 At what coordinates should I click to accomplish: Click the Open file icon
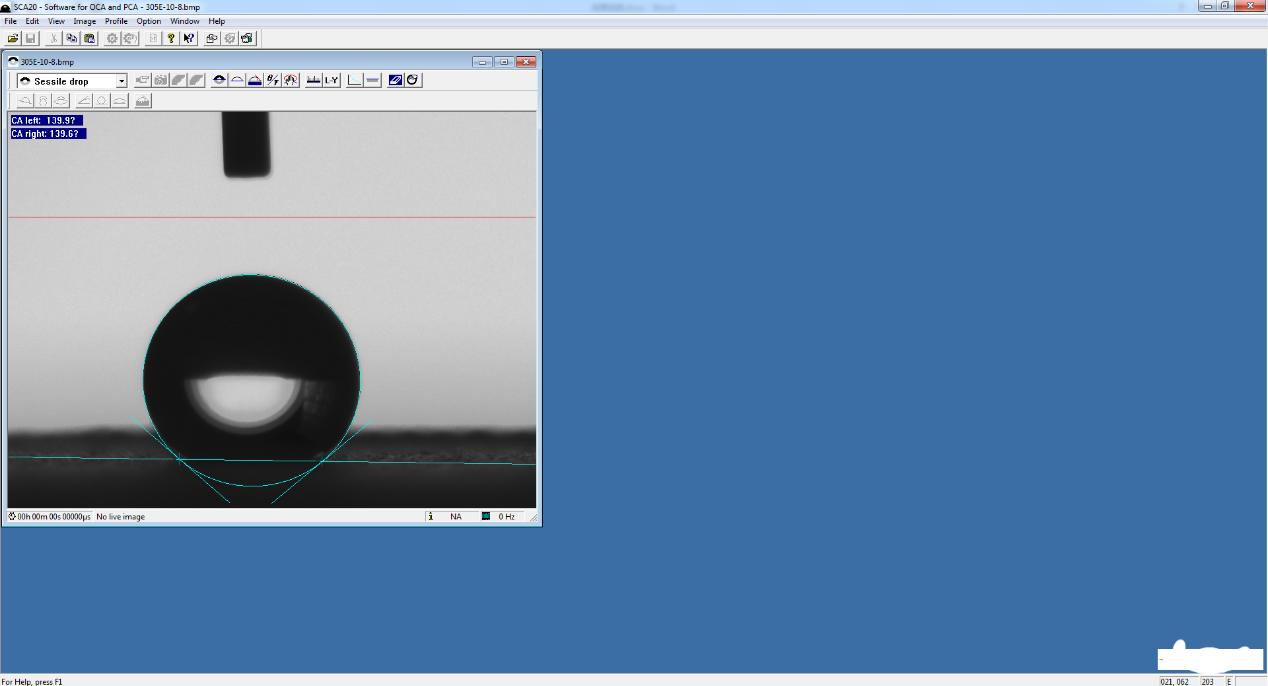pyautogui.click(x=13, y=38)
